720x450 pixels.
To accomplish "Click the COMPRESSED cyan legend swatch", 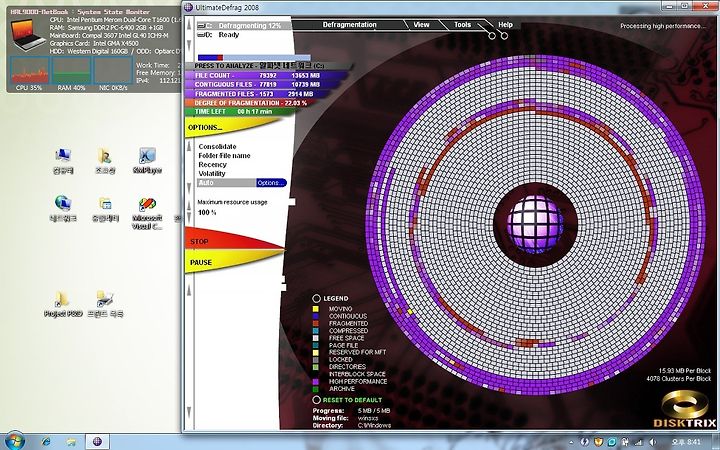I will (316, 331).
